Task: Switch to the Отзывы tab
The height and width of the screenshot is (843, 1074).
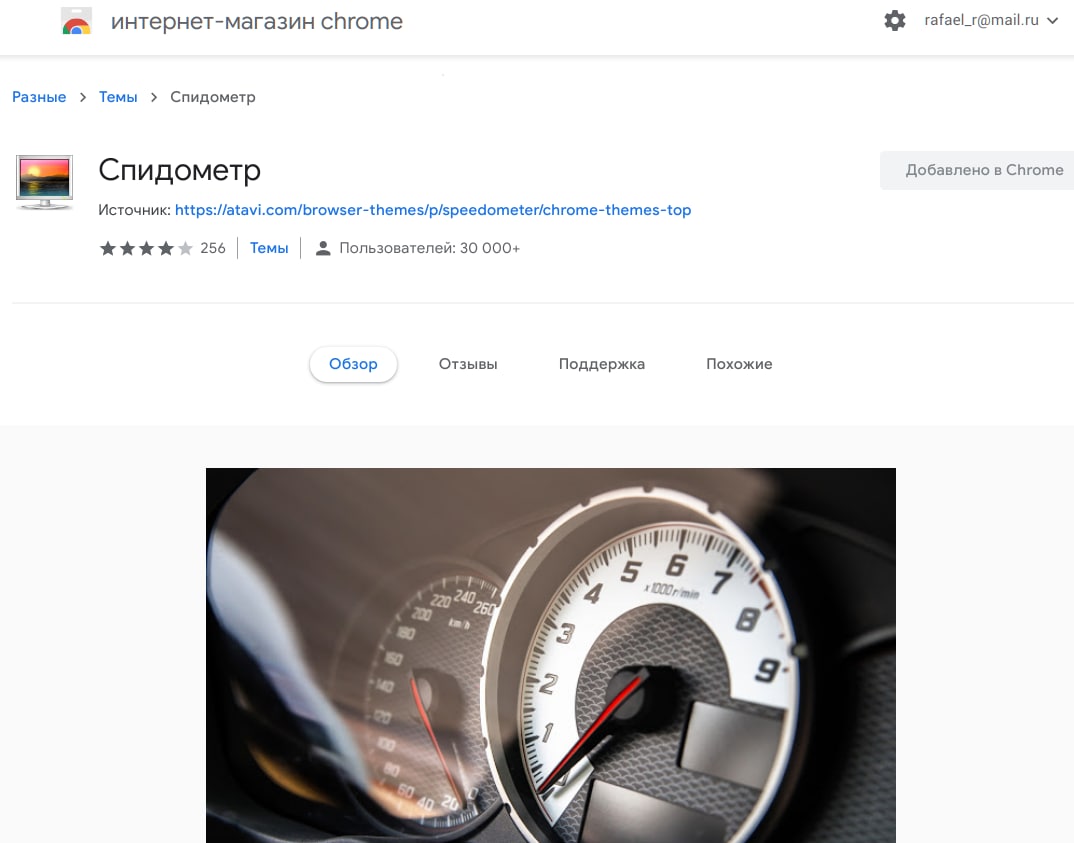Action: click(x=468, y=364)
